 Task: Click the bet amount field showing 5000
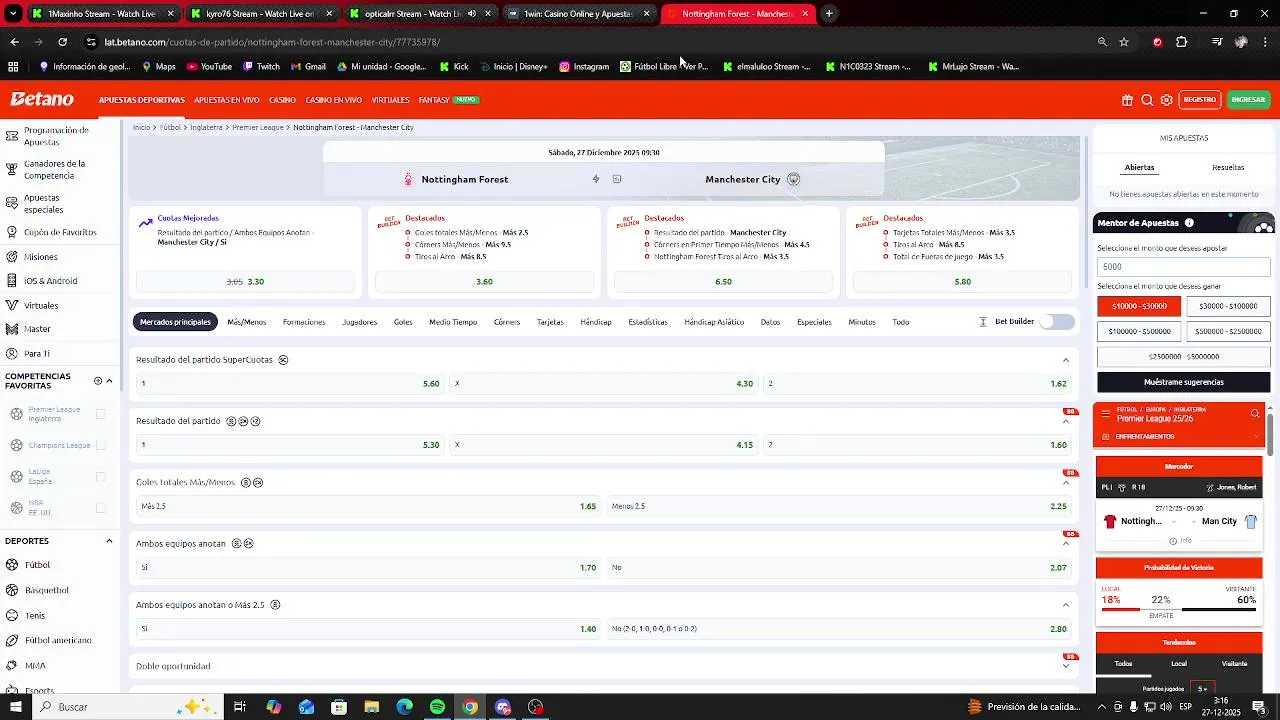(1184, 267)
